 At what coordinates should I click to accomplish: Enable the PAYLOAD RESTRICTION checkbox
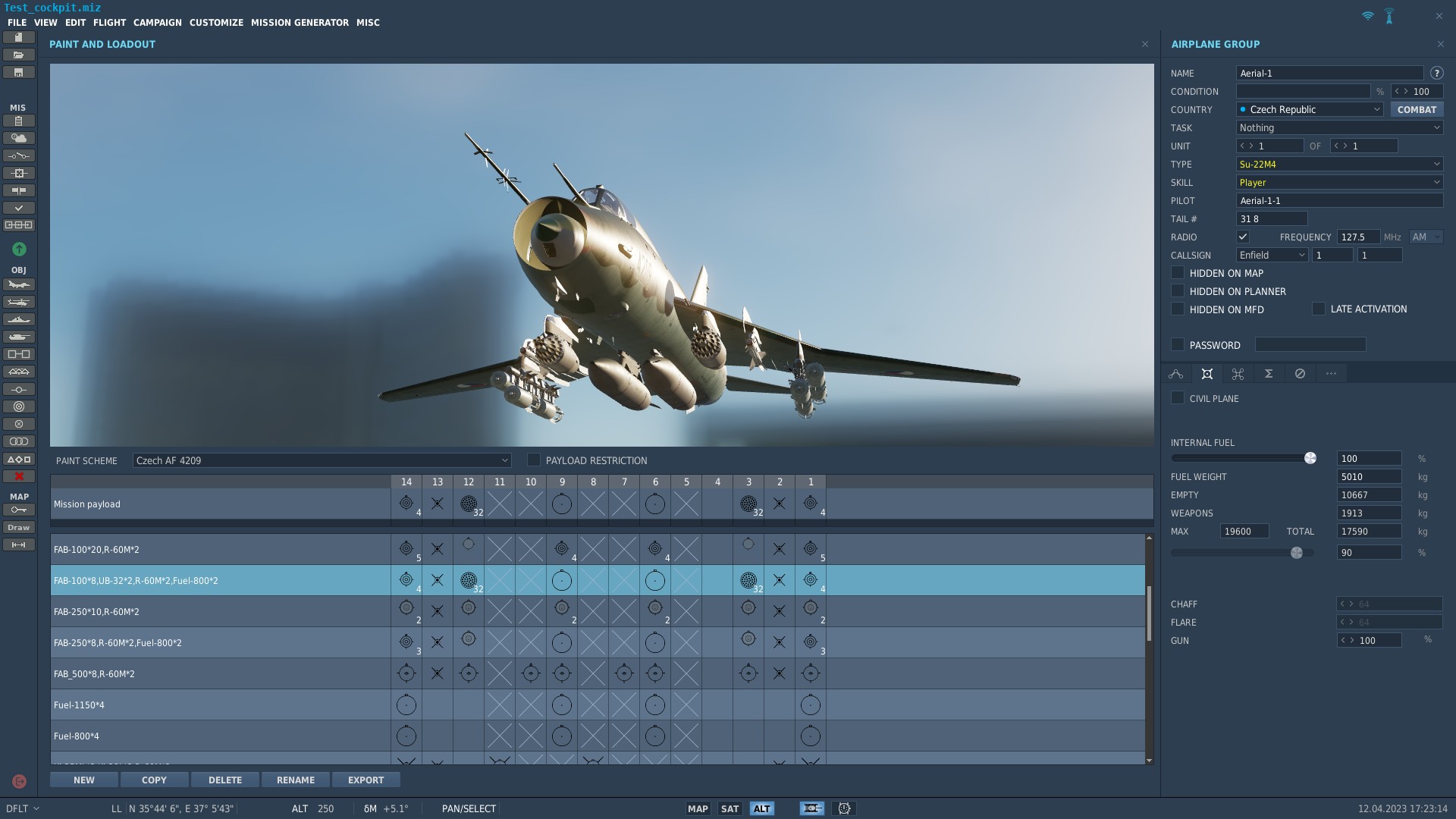534,460
